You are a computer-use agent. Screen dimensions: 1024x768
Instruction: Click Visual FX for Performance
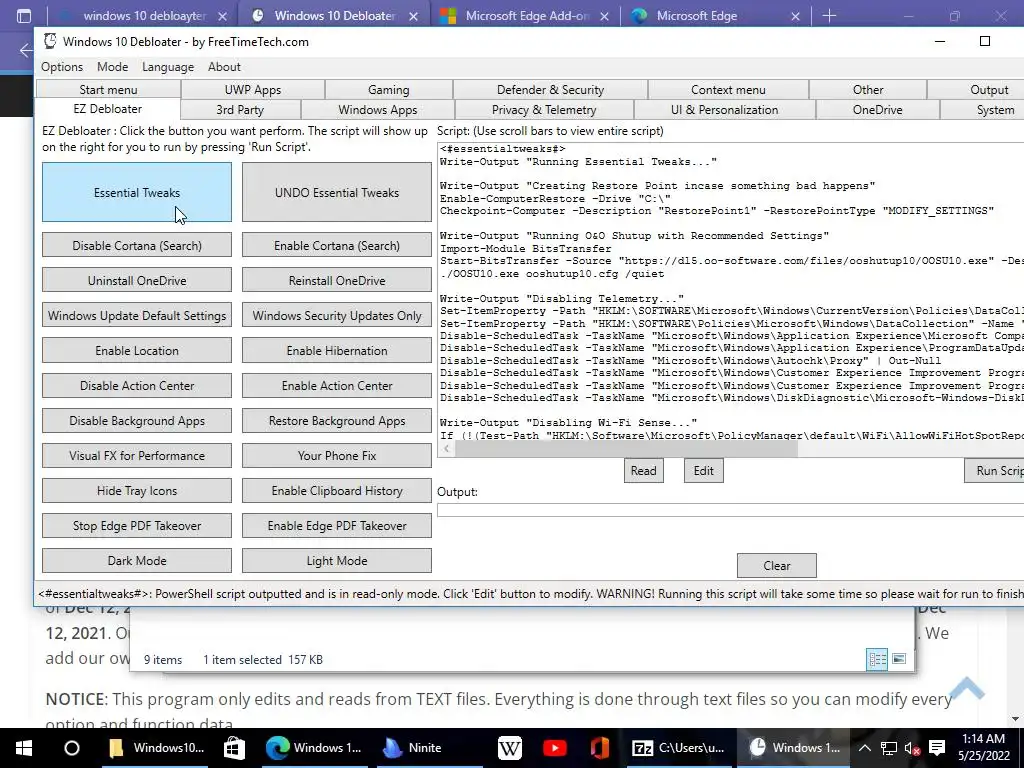[136, 456]
